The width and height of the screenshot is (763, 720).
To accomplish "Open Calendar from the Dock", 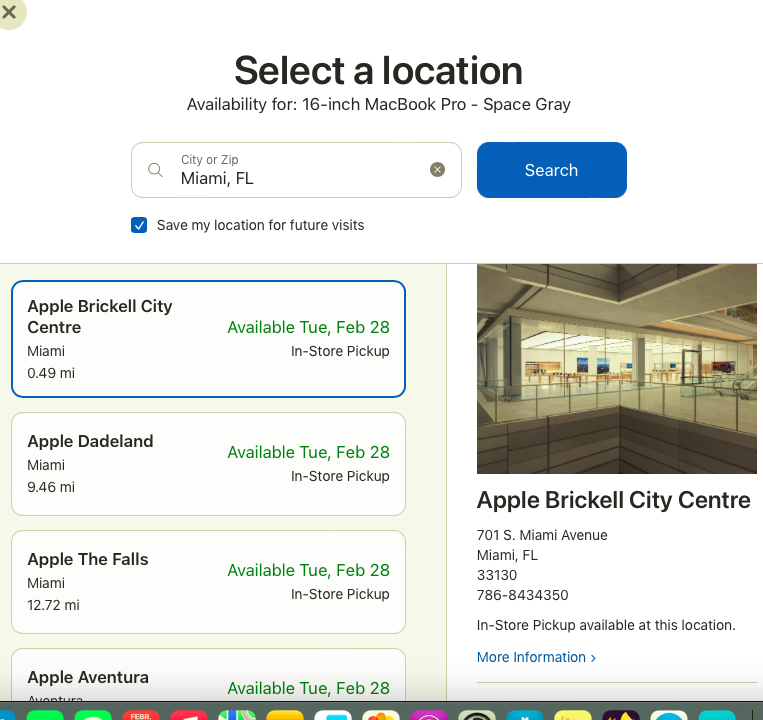I will pyautogui.click(x=141, y=714).
